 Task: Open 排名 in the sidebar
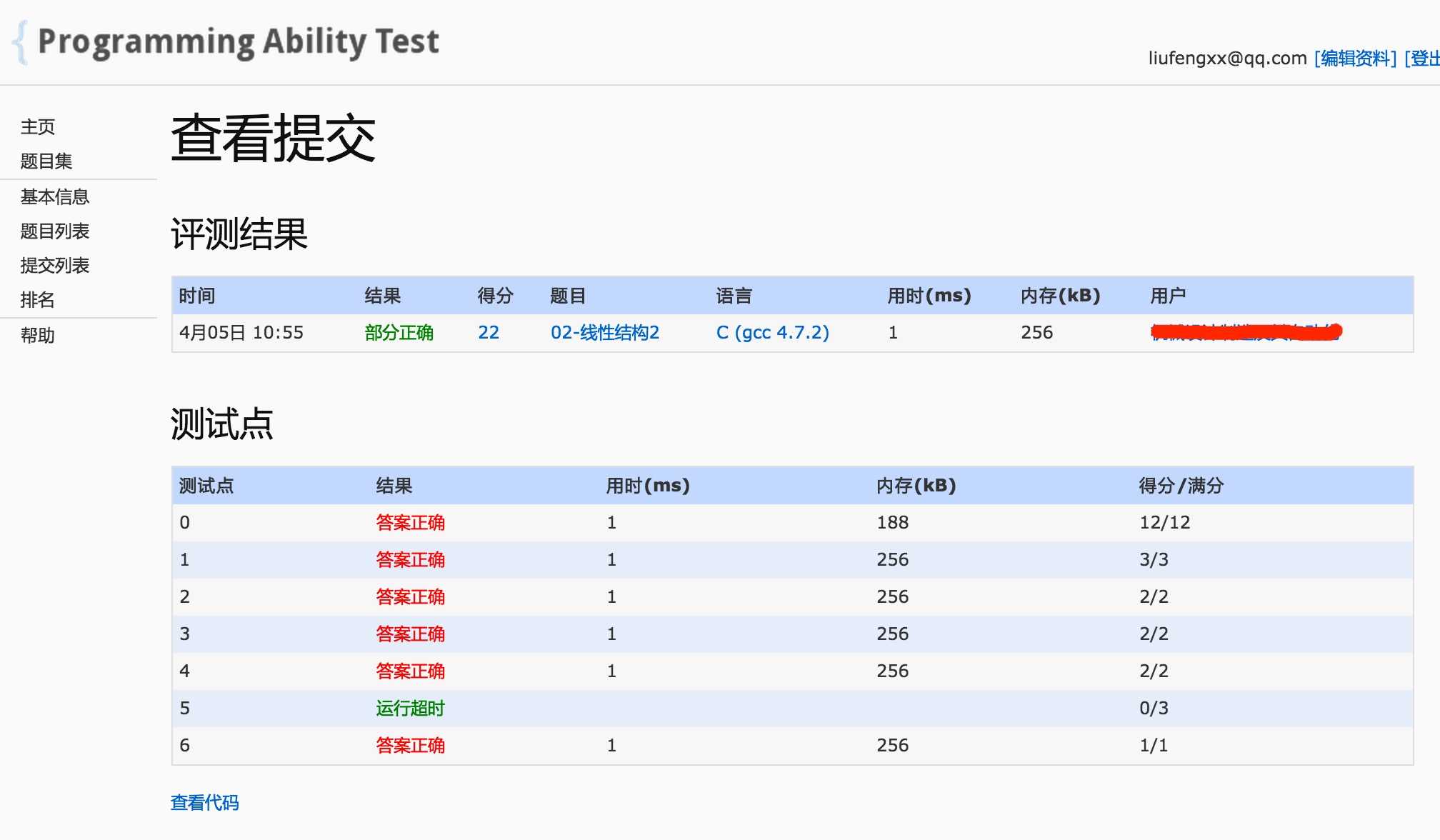38,300
